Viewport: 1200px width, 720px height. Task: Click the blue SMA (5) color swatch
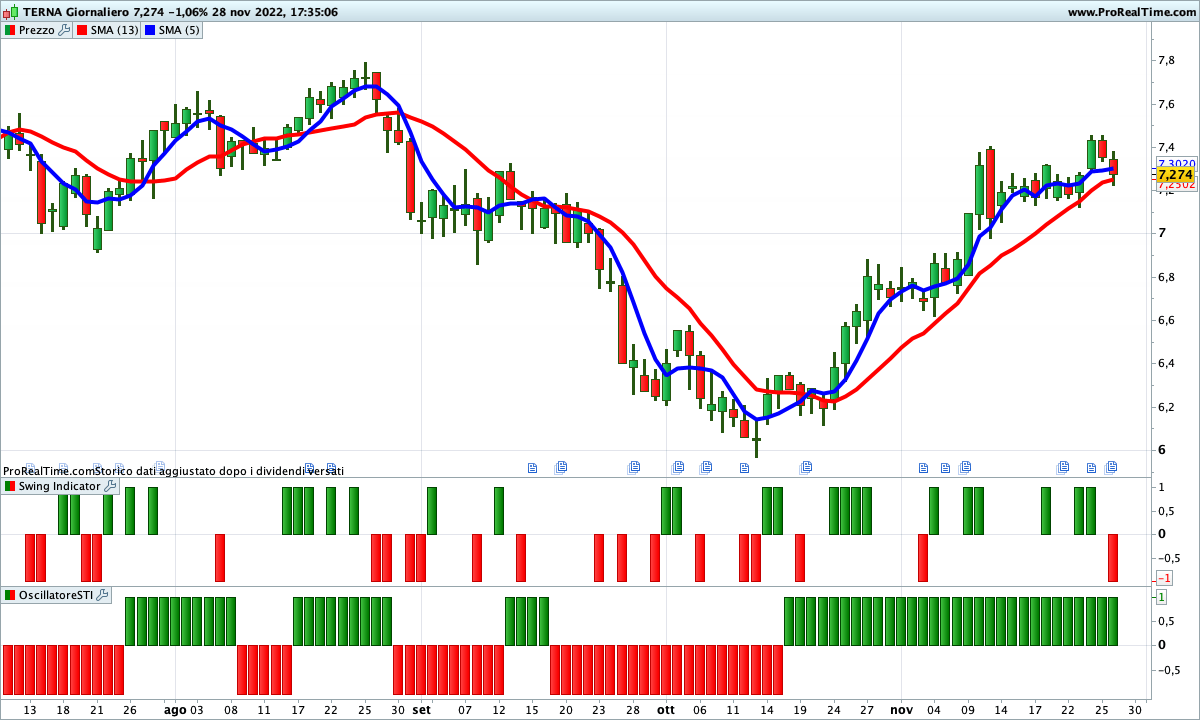150,30
